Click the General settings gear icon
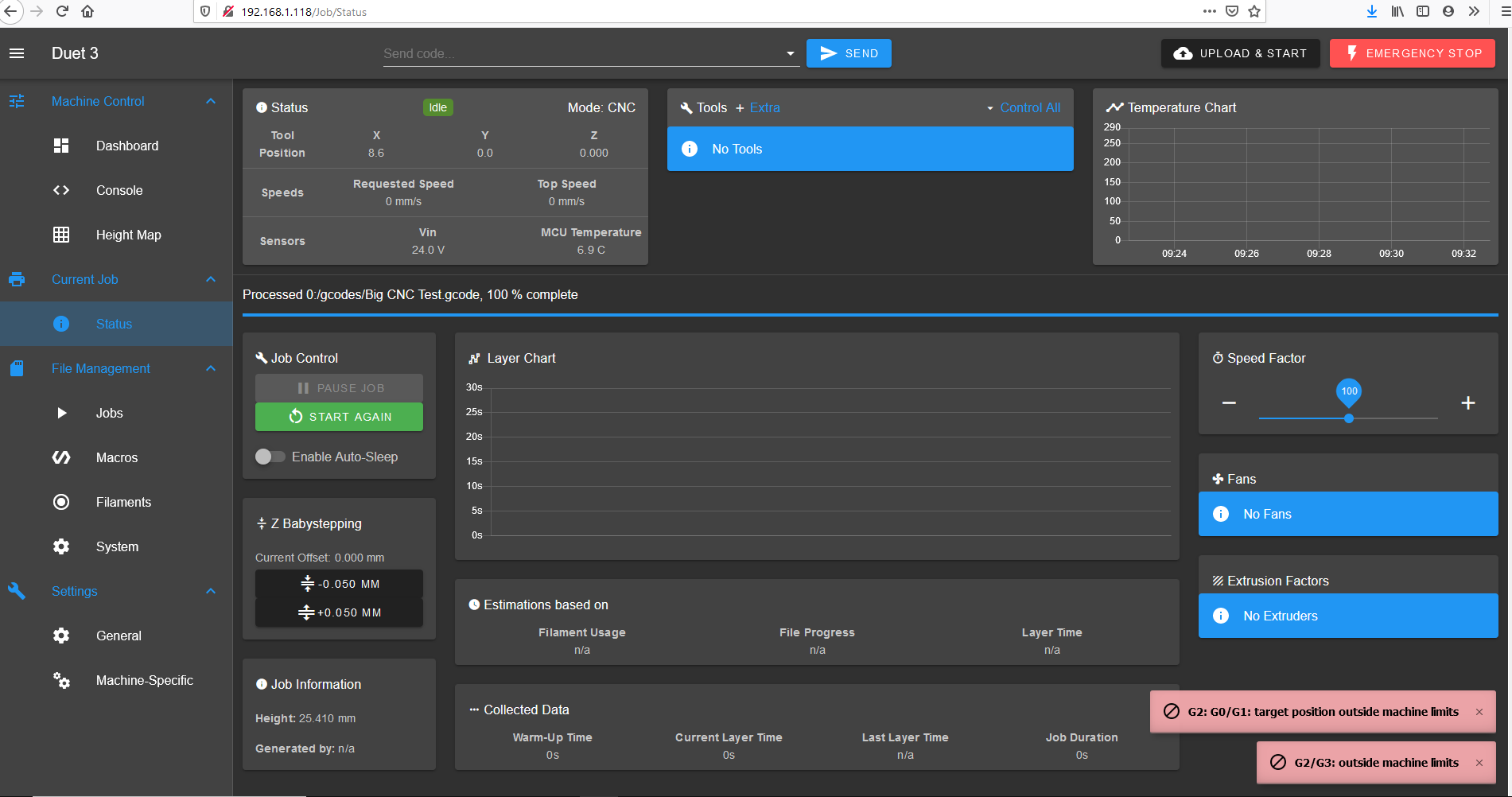This screenshot has height=797, width=1512. [x=61, y=636]
